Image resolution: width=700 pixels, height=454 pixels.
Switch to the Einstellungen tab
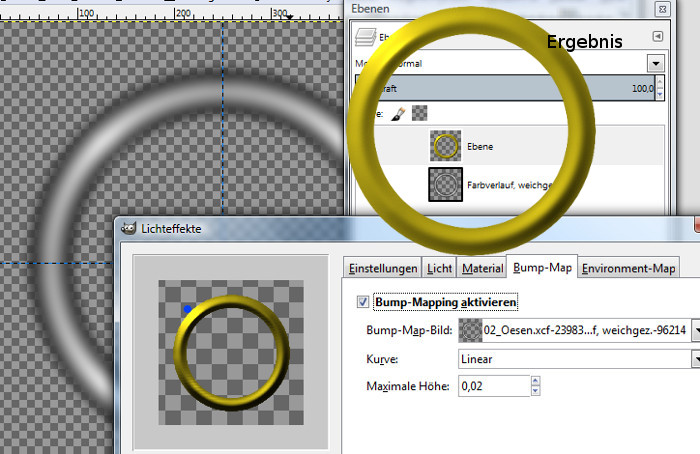(x=381, y=268)
